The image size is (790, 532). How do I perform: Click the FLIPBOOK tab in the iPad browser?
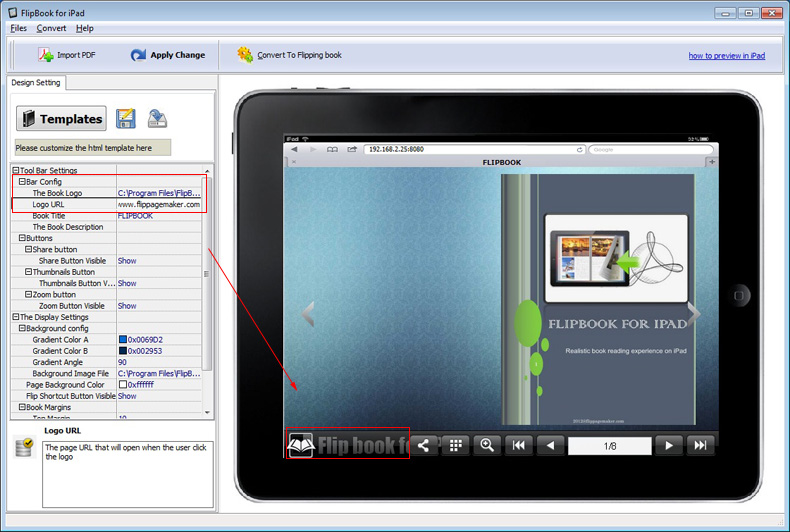coord(502,162)
